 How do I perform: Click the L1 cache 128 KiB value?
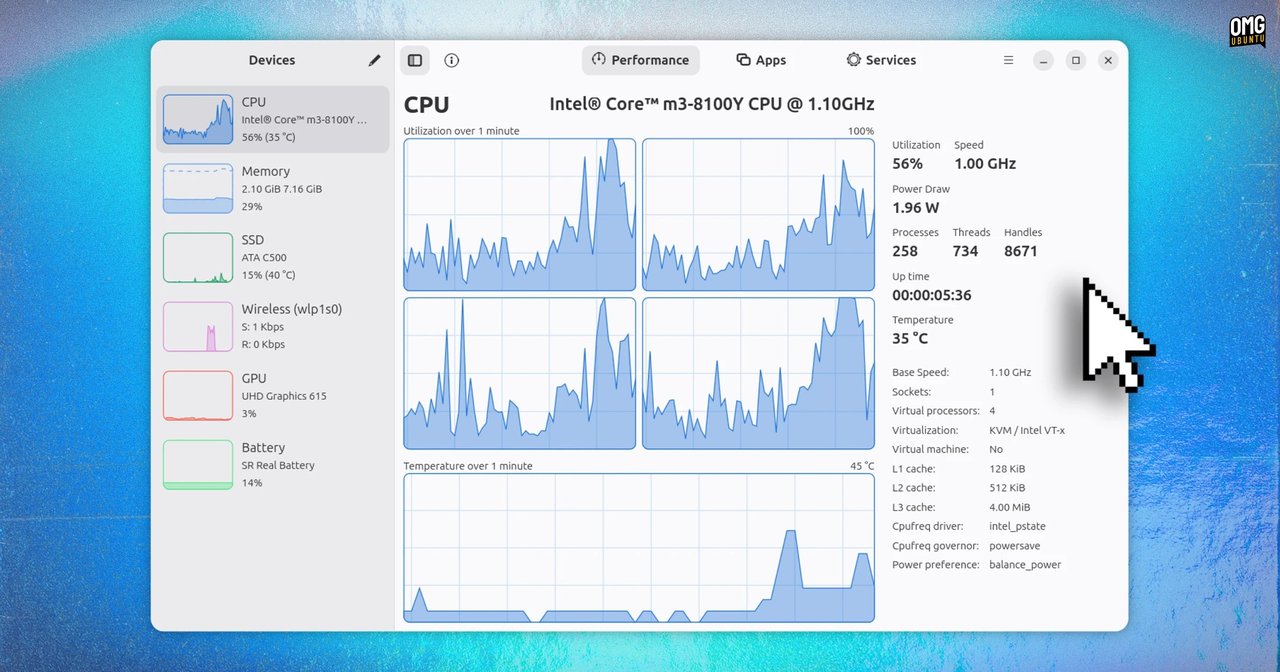(1007, 469)
